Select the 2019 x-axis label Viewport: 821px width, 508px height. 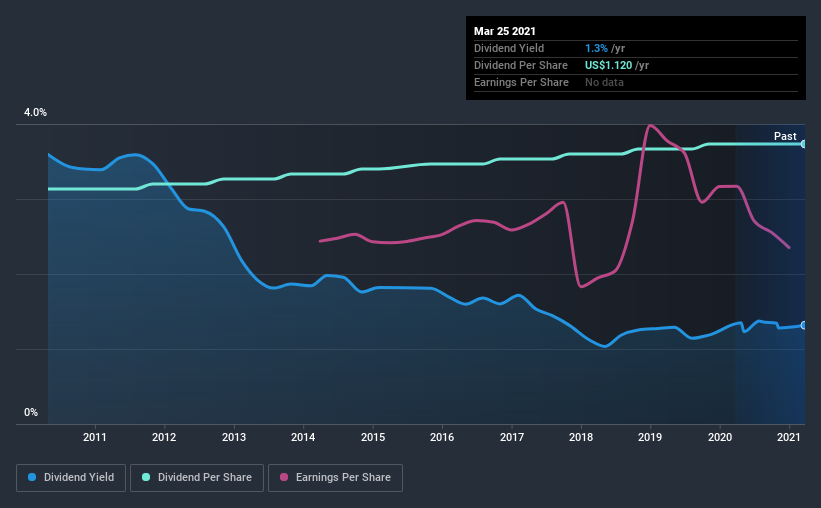651,437
